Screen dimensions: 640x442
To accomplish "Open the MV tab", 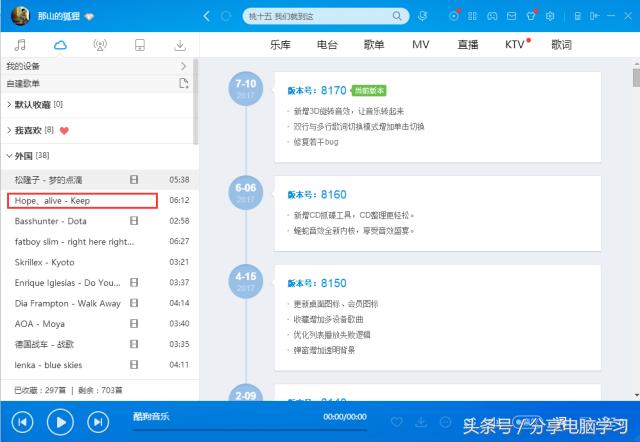I will (420, 44).
